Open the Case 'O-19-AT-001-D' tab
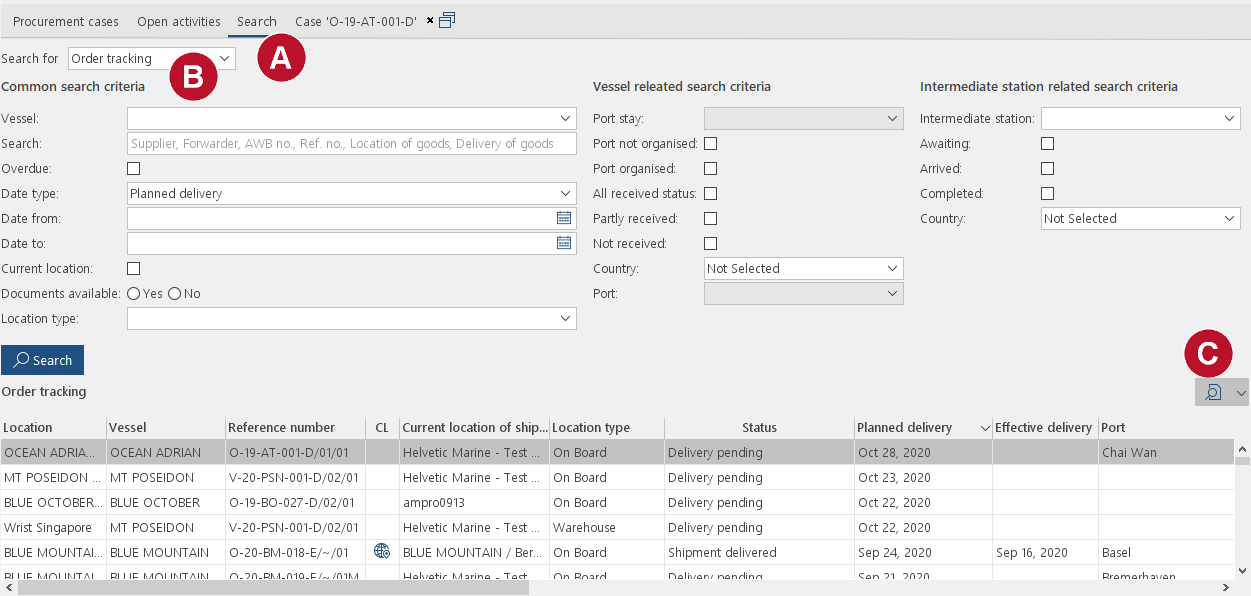 [x=356, y=21]
